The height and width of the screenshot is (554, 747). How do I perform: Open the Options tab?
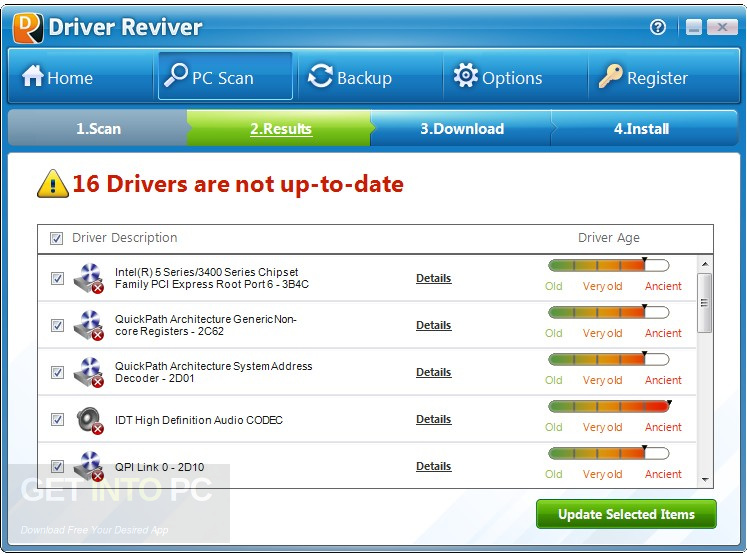[x=515, y=76]
